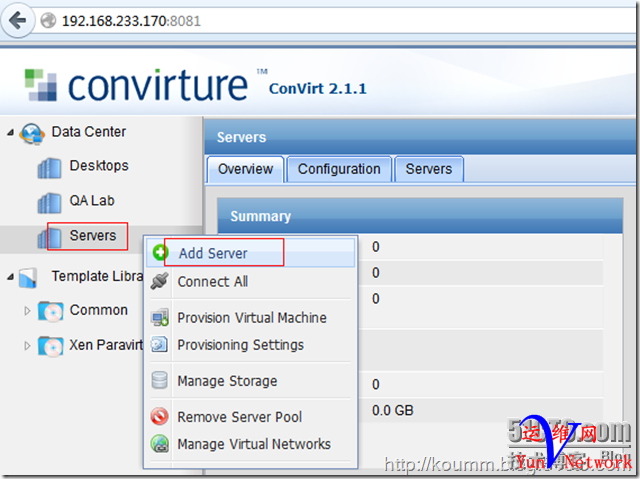640x479 pixels.
Task: Click the Servers pool icon in tree
Action: point(49,237)
